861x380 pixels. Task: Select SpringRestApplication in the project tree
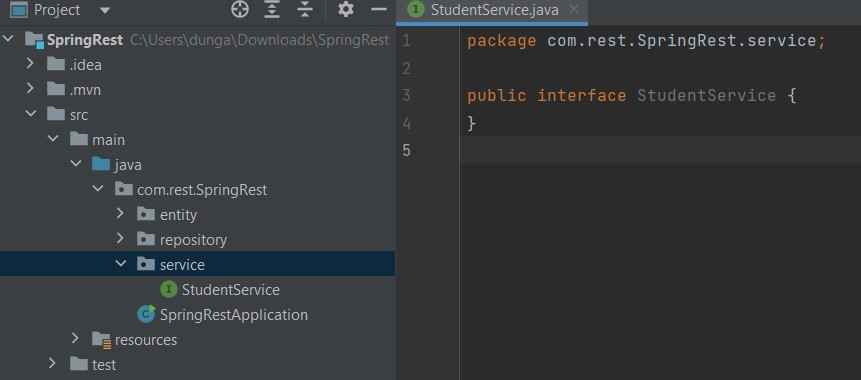coord(233,315)
